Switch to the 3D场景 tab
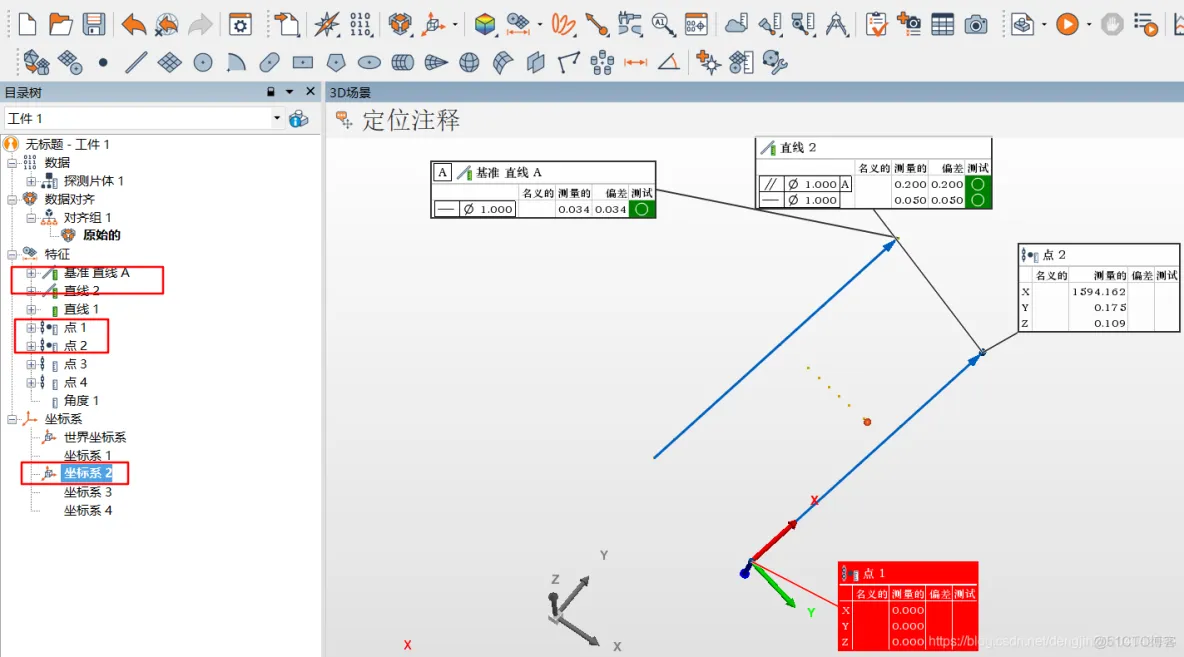Screen dimensions: 1184x657 (x=350, y=92)
